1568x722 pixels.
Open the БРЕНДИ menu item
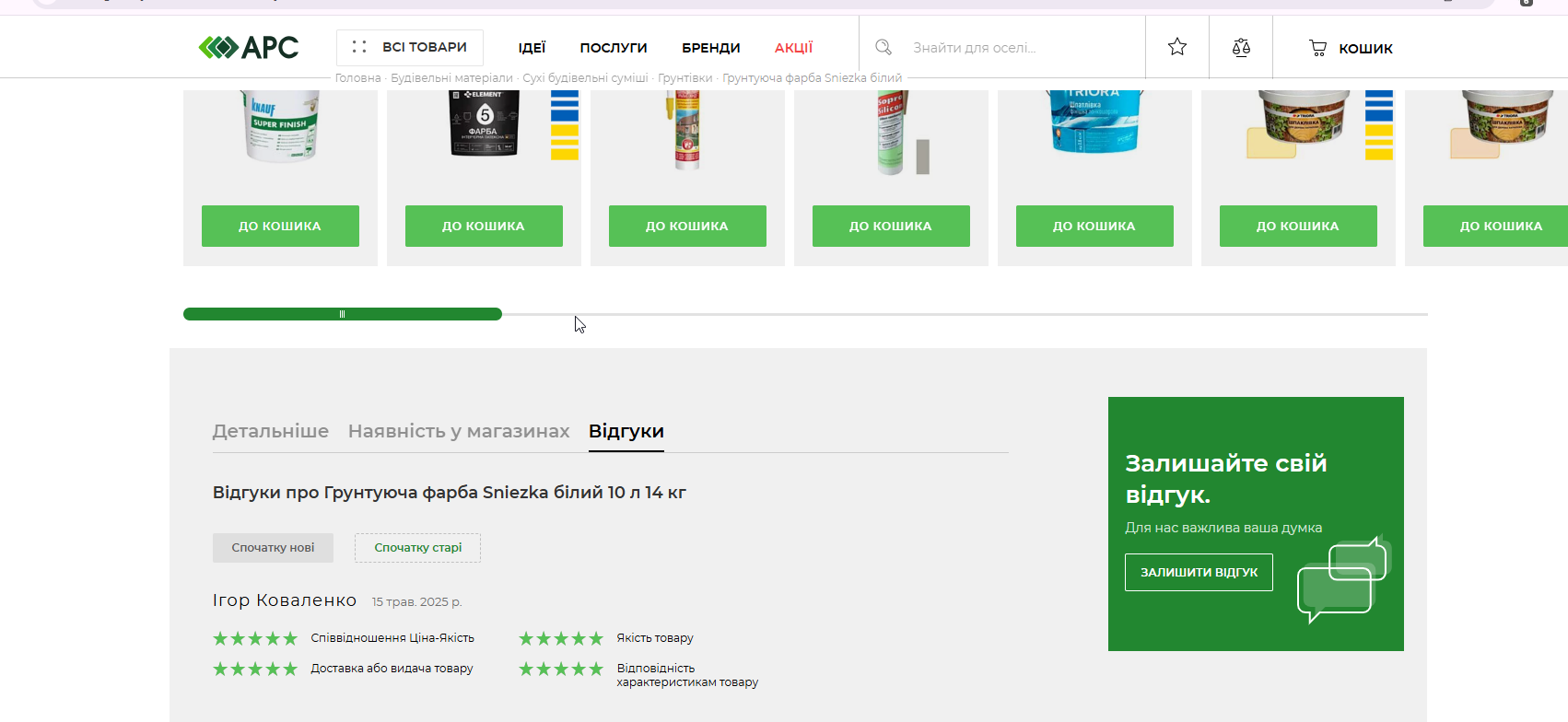[x=711, y=48]
